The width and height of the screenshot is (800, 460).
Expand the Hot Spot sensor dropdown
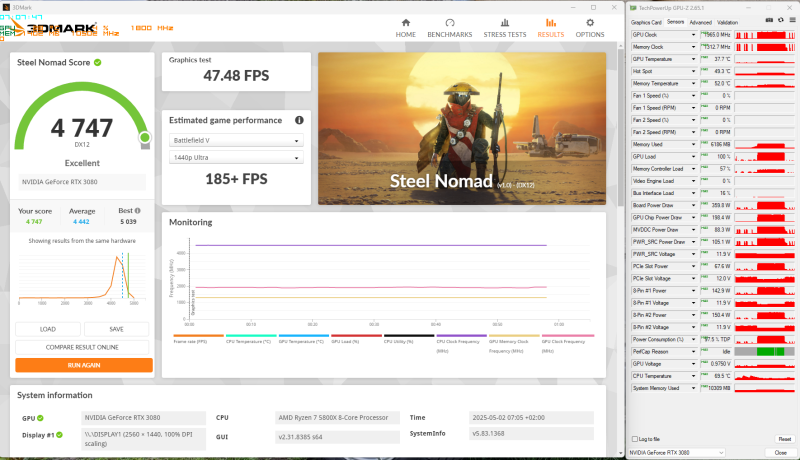pos(693,71)
